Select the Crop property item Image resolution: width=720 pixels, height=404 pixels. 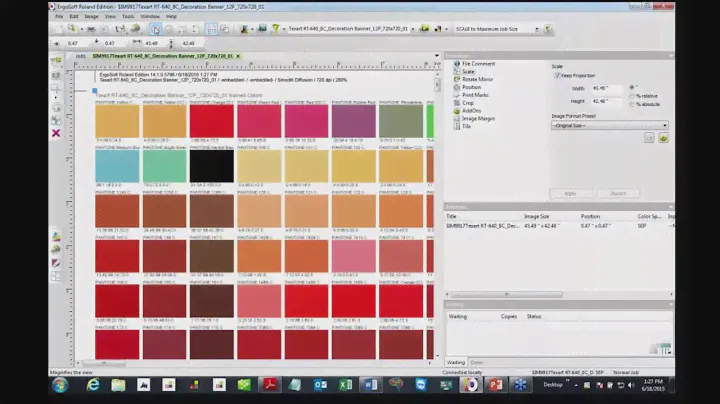coord(468,103)
